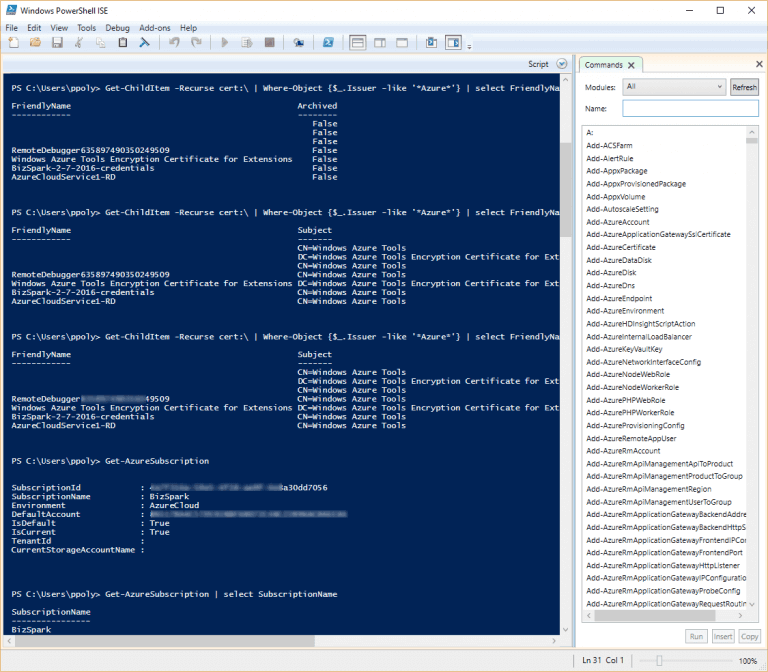The height and width of the screenshot is (672, 768).
Task: Toggle Show Script Pane Top layout
Action: (358, 43)
